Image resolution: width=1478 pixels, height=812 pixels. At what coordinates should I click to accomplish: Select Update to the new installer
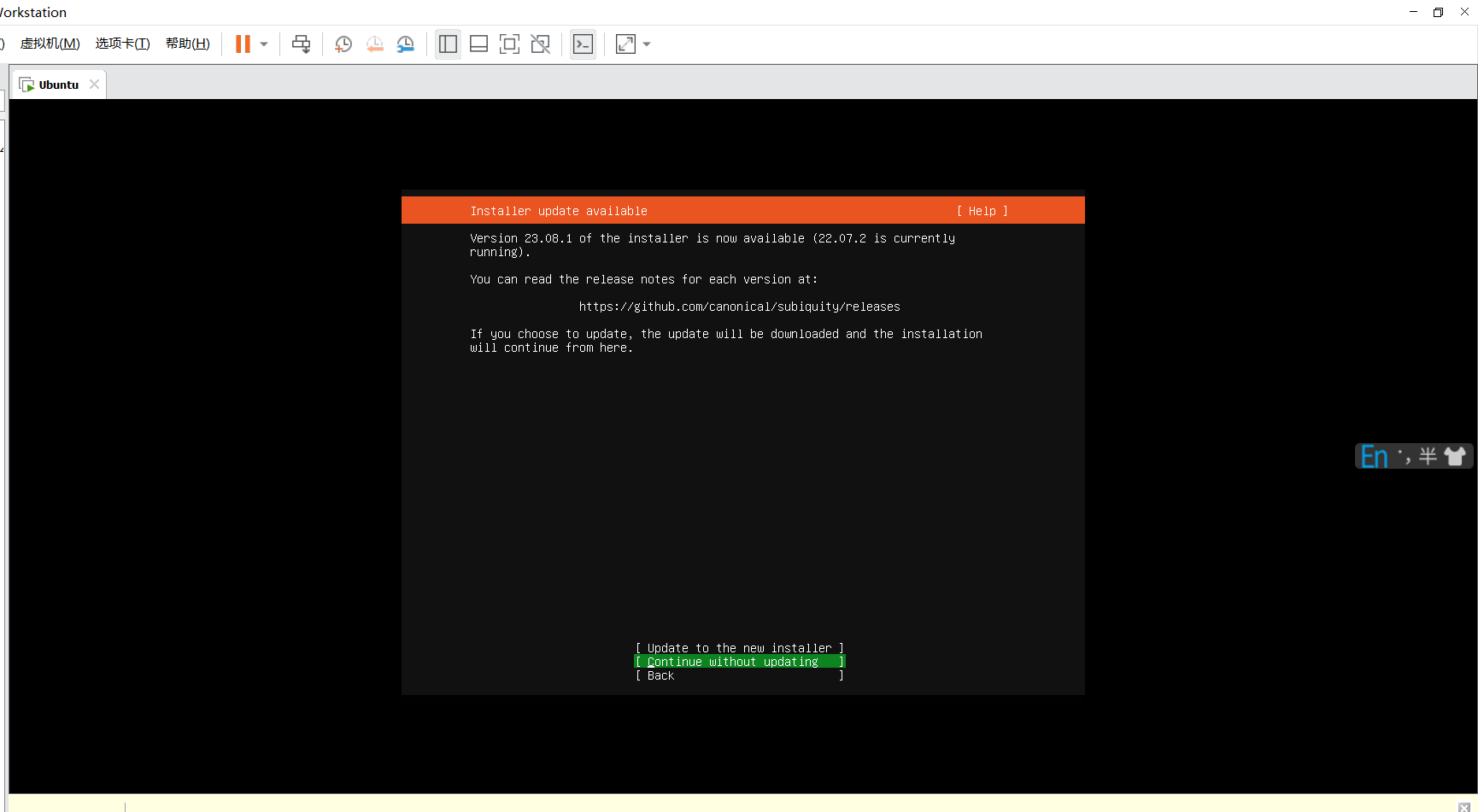(x=740, y=648)
